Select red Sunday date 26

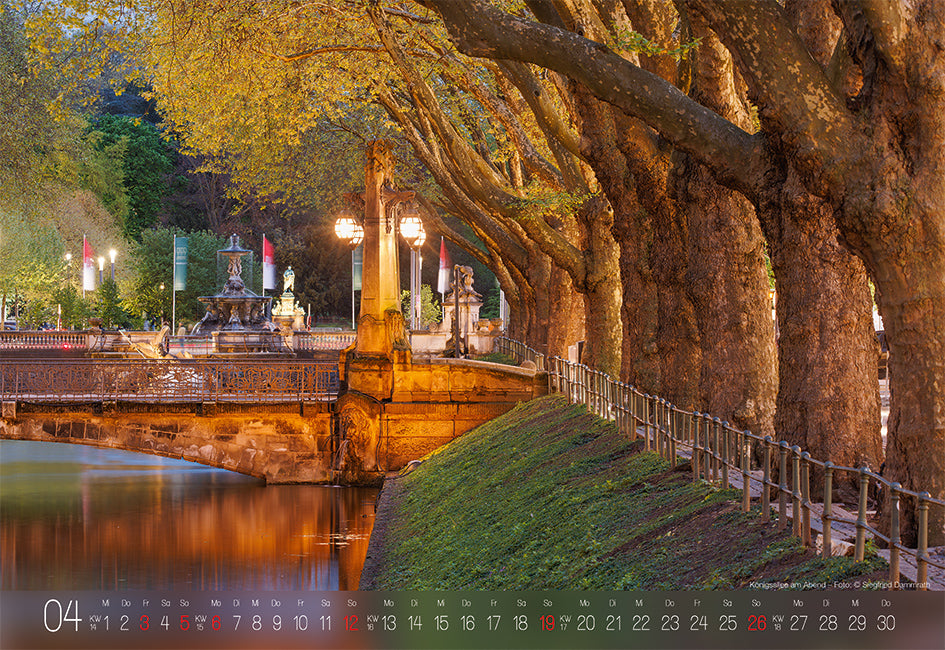(757, 622)
